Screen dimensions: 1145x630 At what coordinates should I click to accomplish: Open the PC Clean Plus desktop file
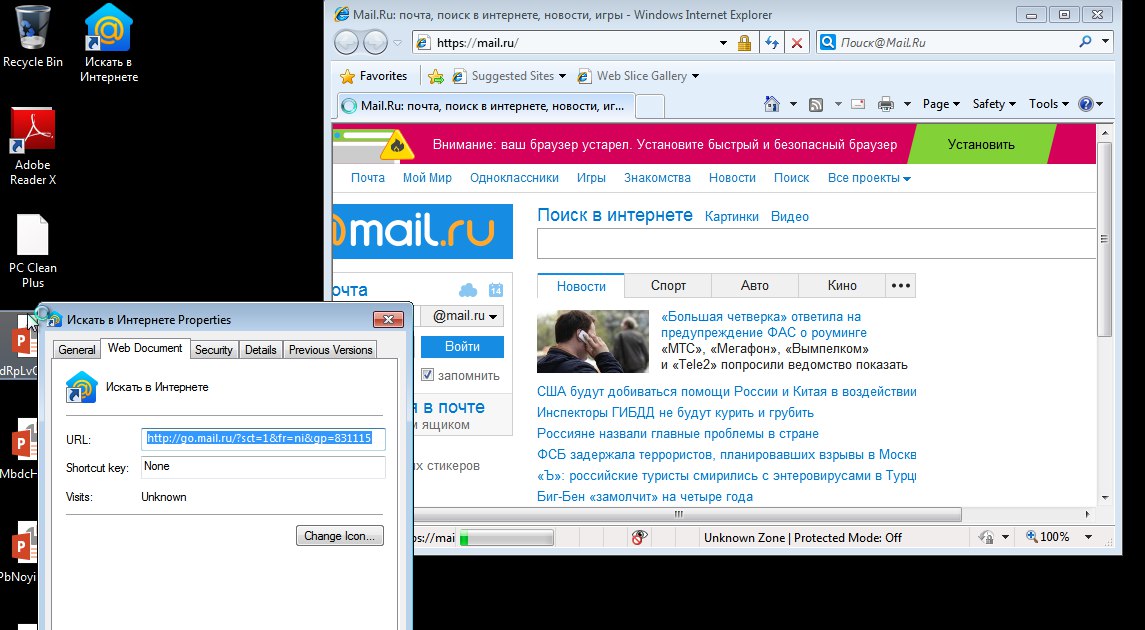tap(33, 250)
